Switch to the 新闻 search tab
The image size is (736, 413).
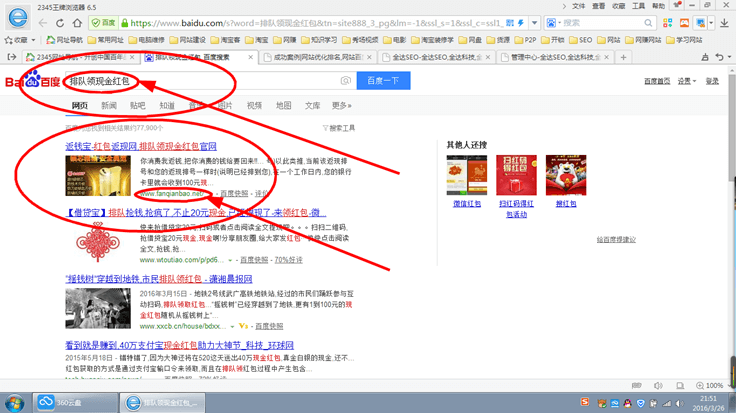pos(109,106)
